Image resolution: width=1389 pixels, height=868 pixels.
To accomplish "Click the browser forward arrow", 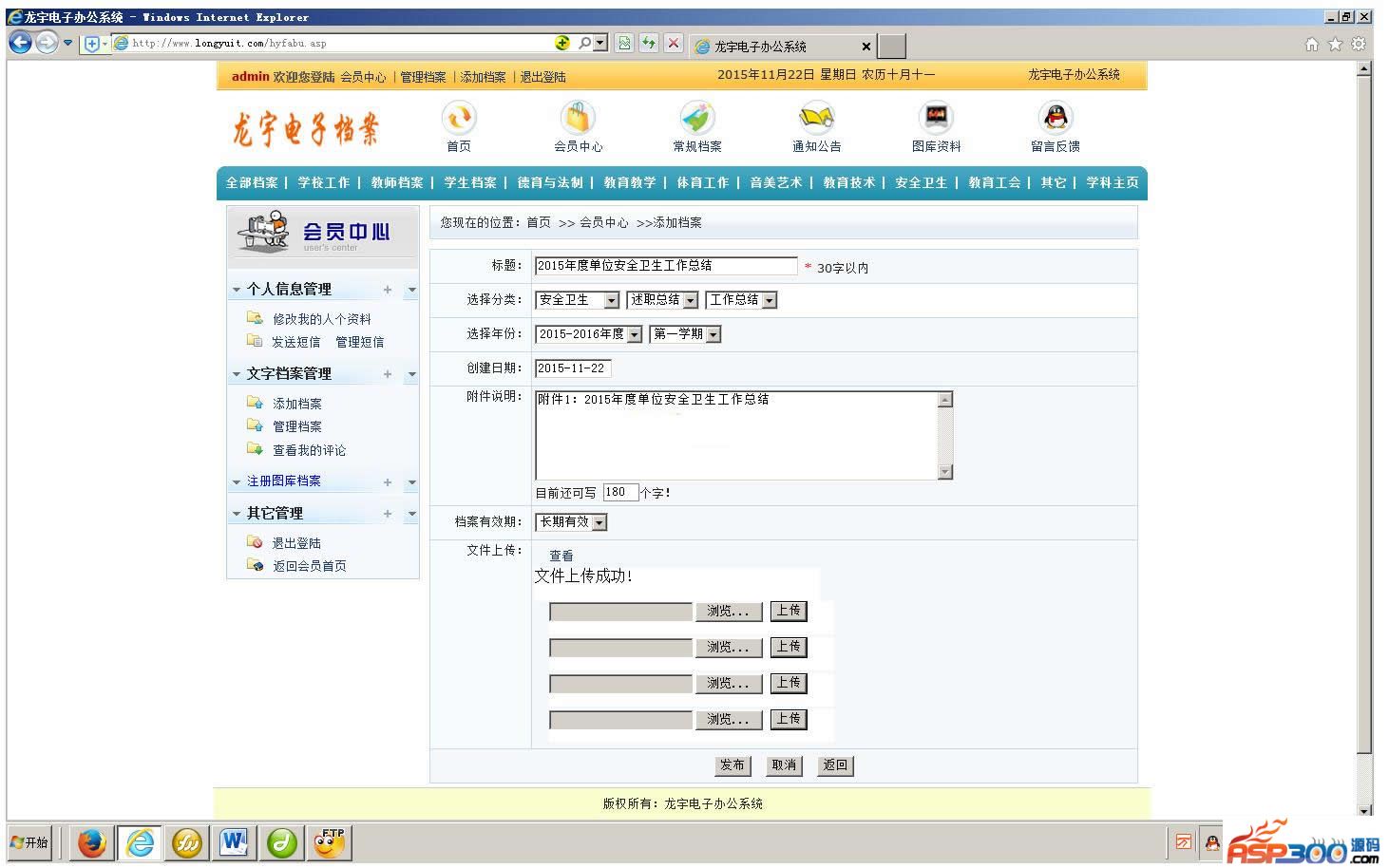I will (x=47, y=43).
